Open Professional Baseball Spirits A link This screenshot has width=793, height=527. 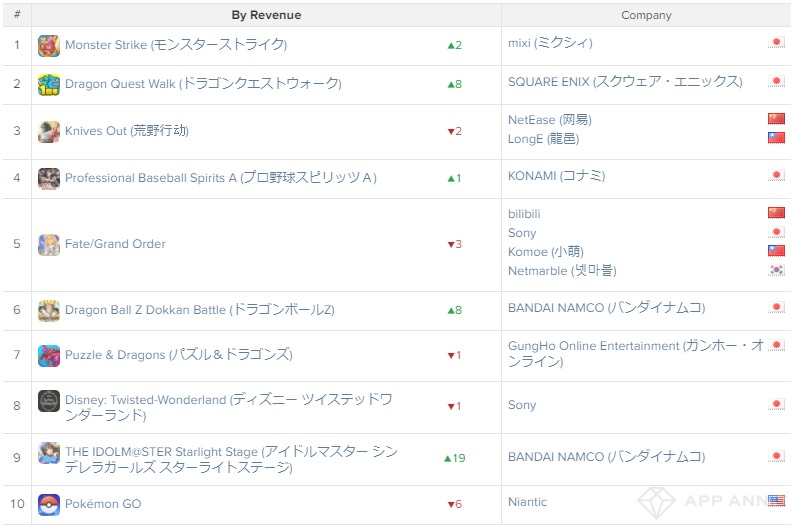221,178
